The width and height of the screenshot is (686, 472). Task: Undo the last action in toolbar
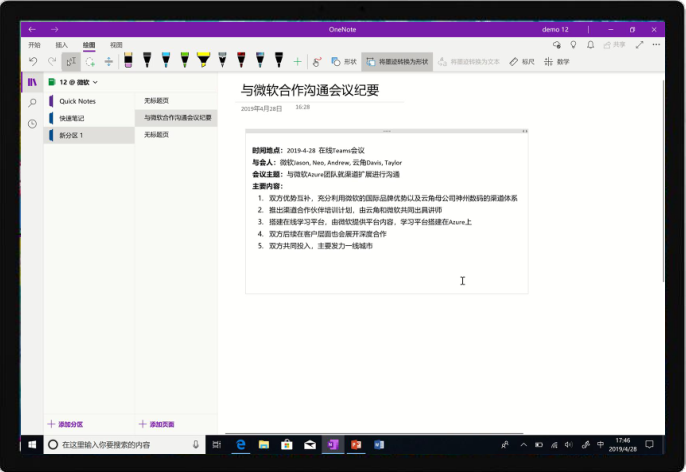pyautogui.click(x=33, y=62)
